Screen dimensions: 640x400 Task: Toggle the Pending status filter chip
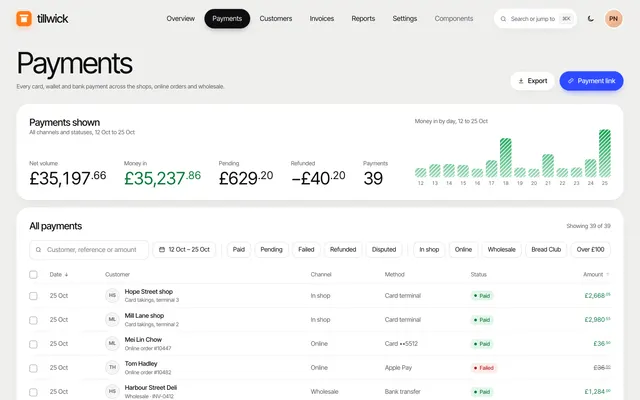(x=271, y=249)
